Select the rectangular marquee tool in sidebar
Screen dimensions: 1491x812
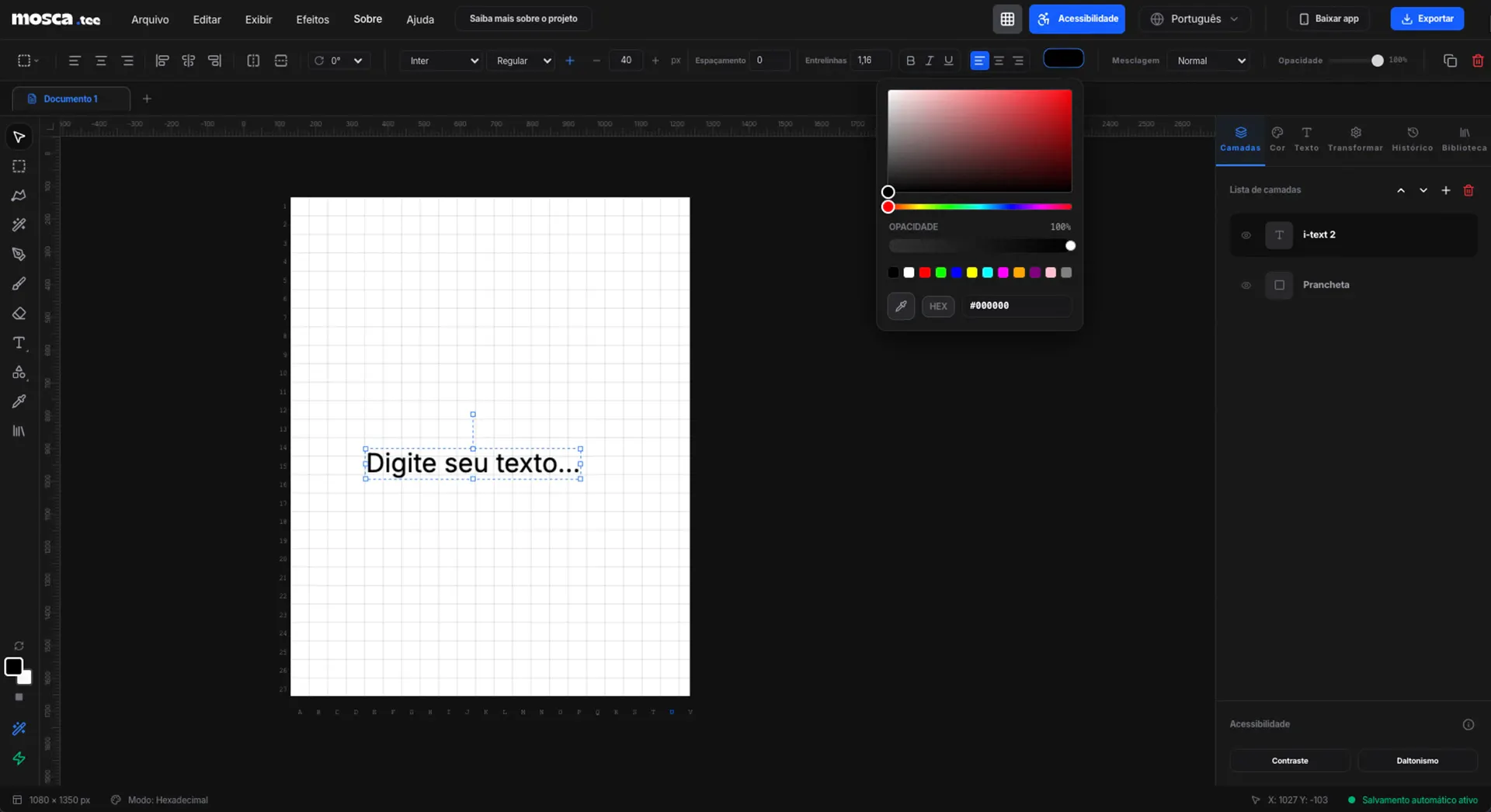[x=19, y=166]
